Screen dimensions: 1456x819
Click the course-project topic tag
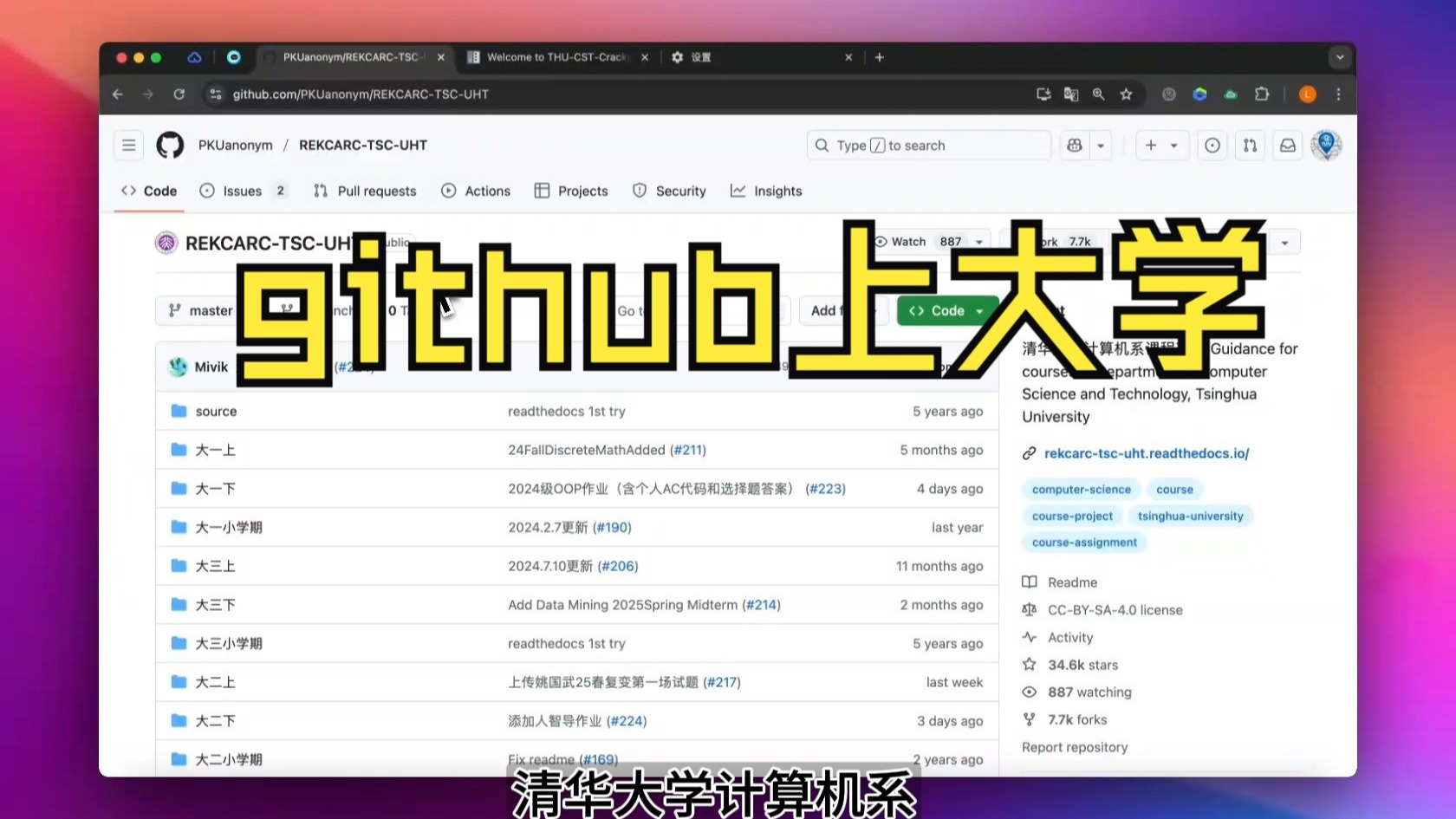click(x=1072, y=516)
